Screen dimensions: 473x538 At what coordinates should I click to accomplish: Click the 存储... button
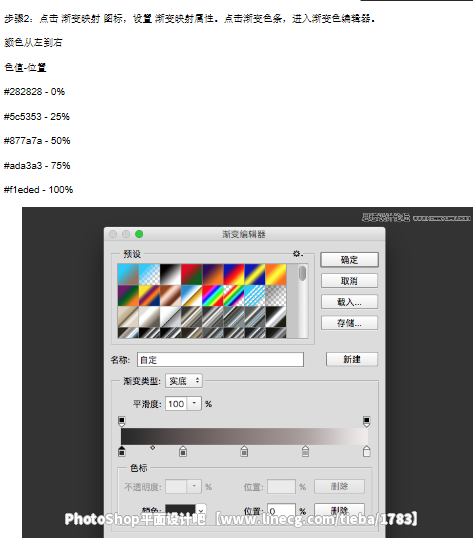pyautogui.click(x=349, y=323)
